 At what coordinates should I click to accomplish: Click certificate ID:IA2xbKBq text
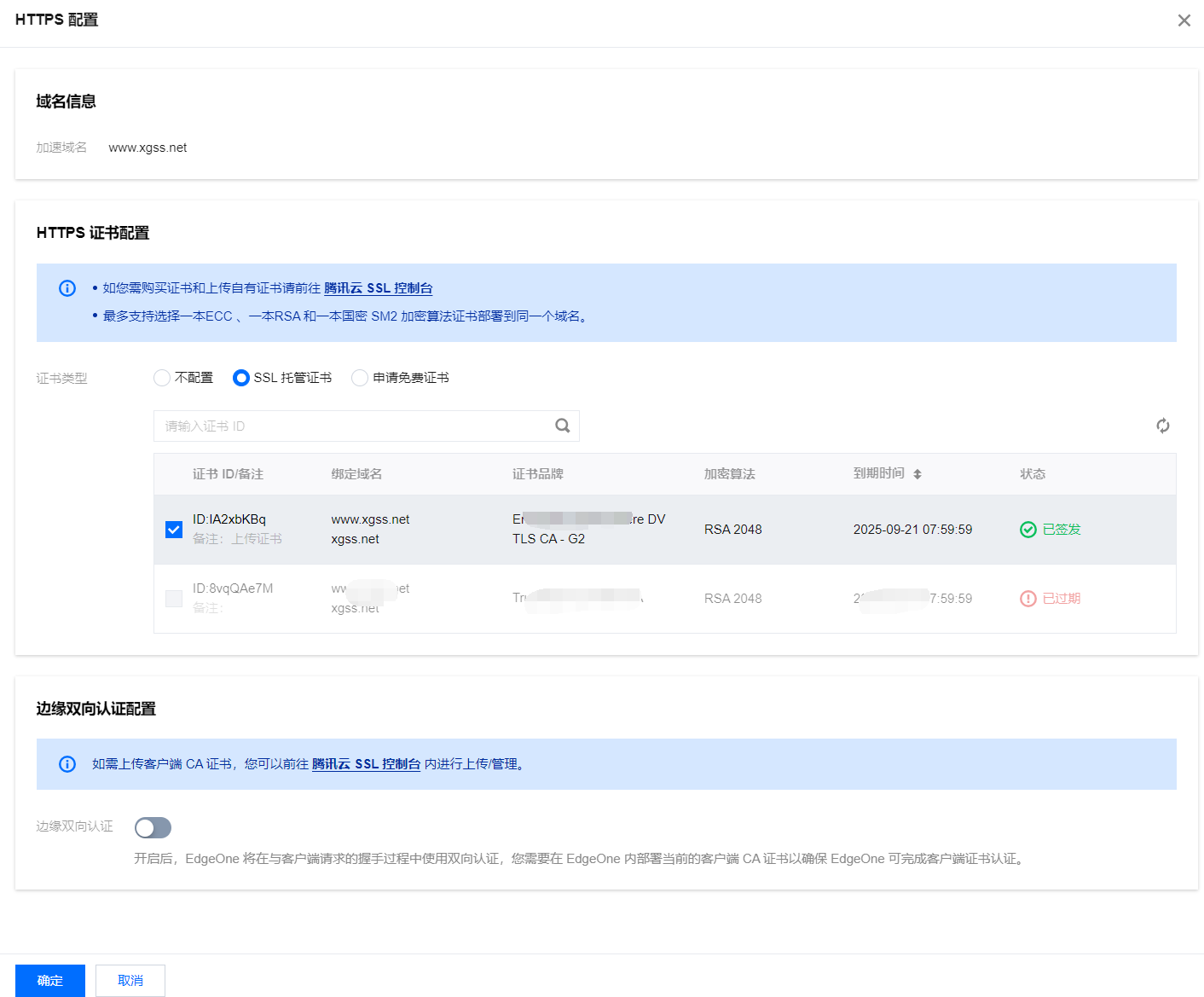tap(229, 519)
